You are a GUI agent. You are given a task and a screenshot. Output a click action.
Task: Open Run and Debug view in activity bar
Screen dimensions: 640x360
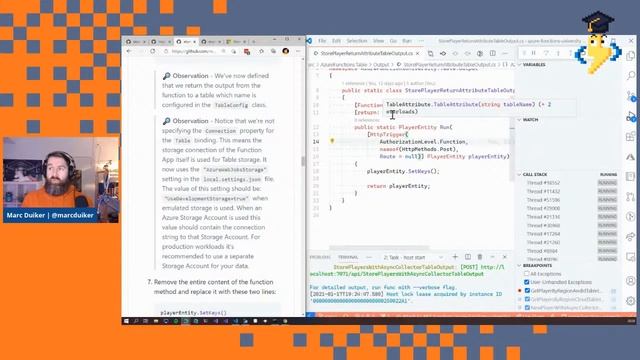[x=631, y=116]
